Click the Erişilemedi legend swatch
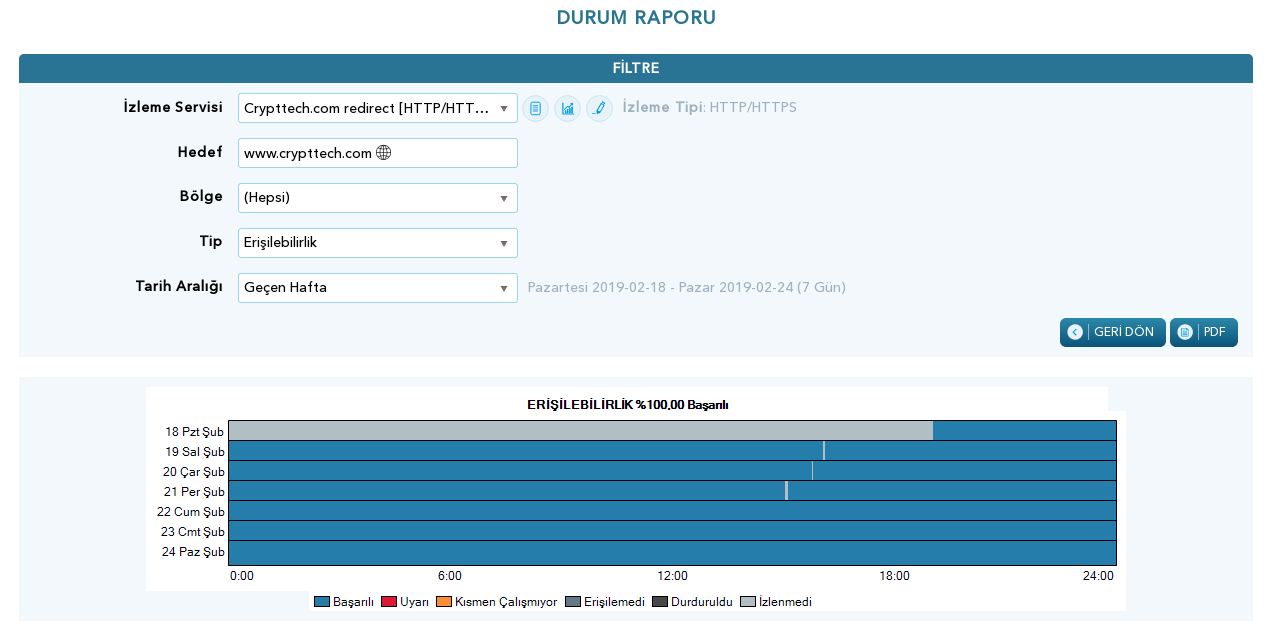 [x=573, y=602]
